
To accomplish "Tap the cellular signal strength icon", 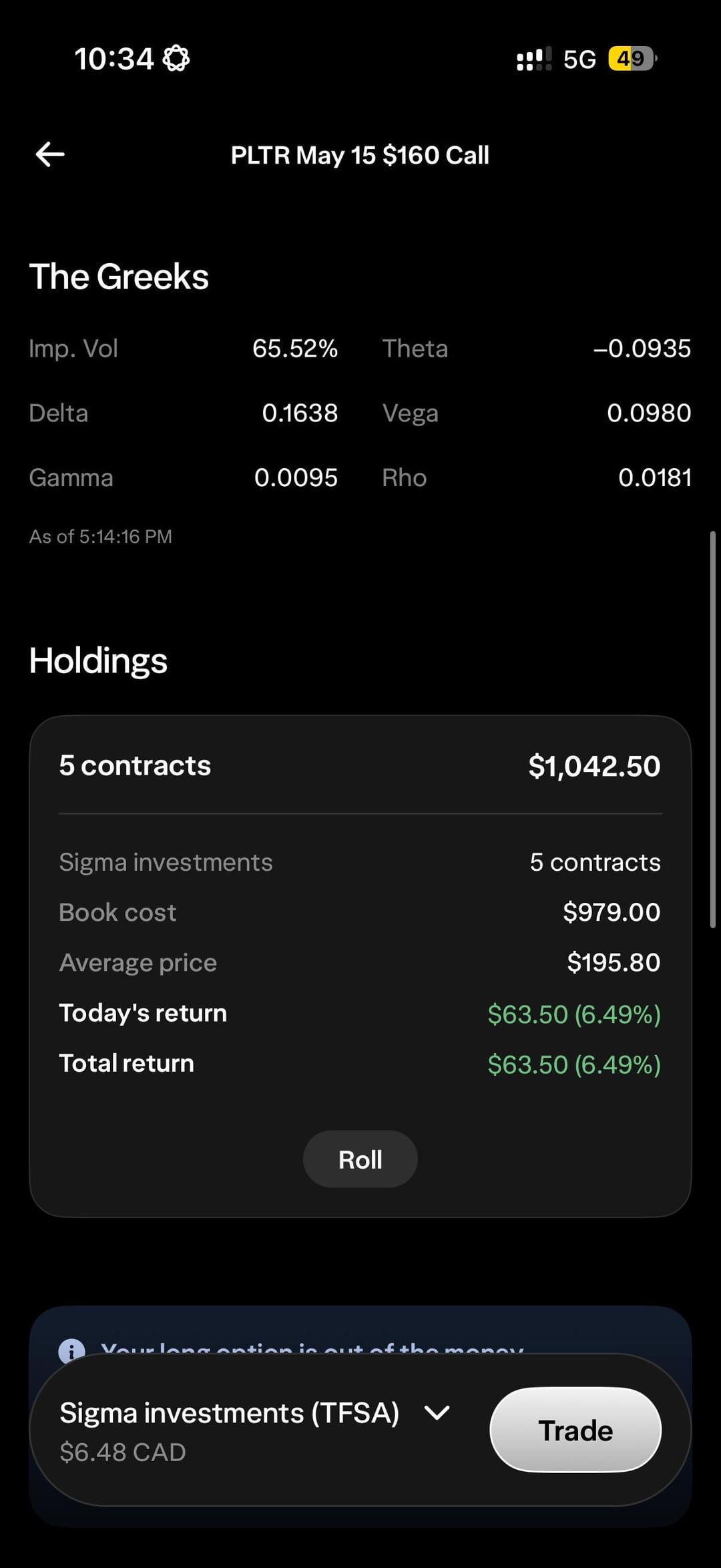I will coord(534,59).
